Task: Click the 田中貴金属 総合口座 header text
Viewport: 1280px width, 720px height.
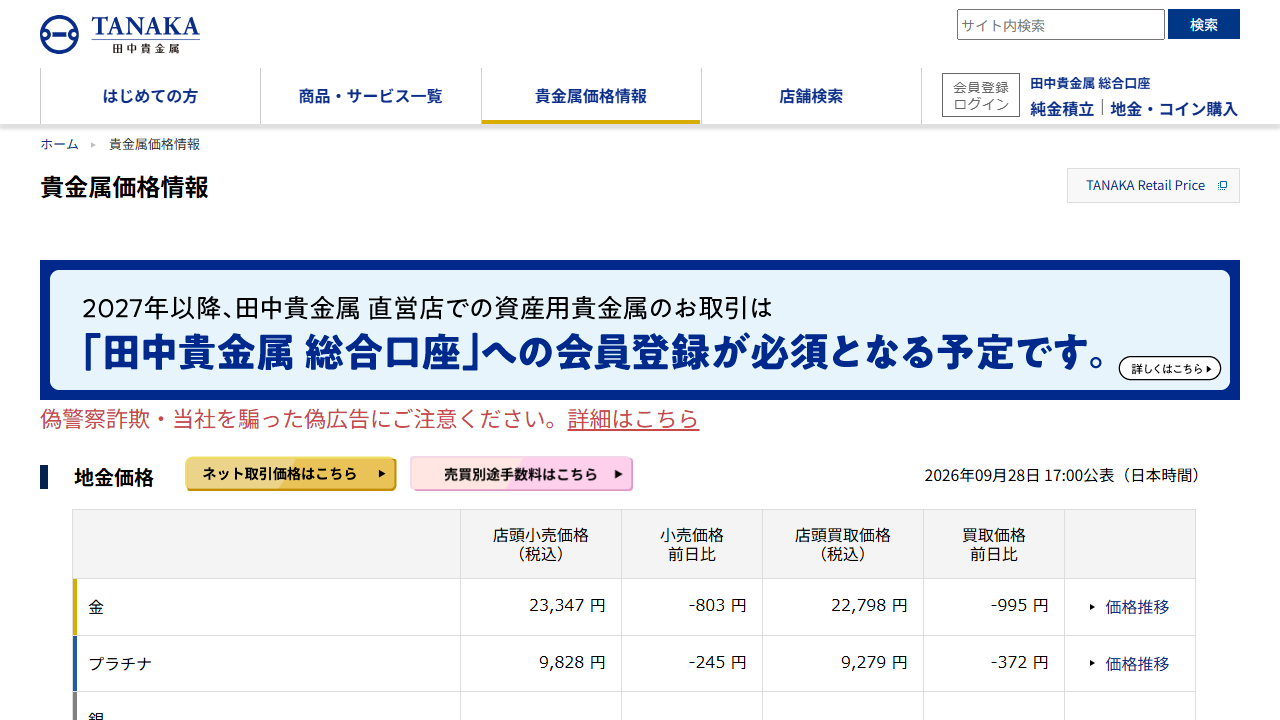Action: (x=1090, y=84)
